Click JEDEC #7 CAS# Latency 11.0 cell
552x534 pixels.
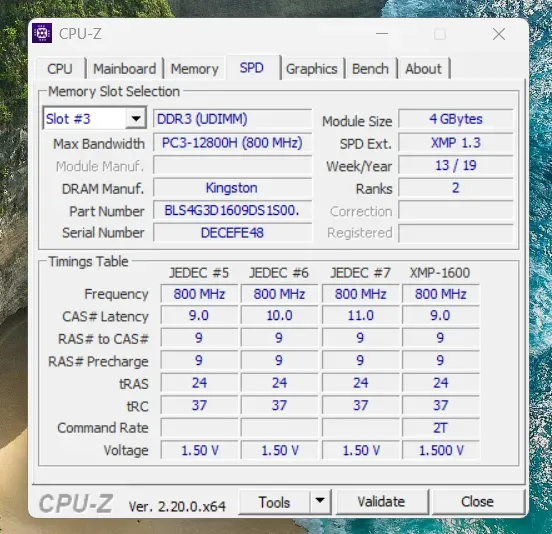360,315
